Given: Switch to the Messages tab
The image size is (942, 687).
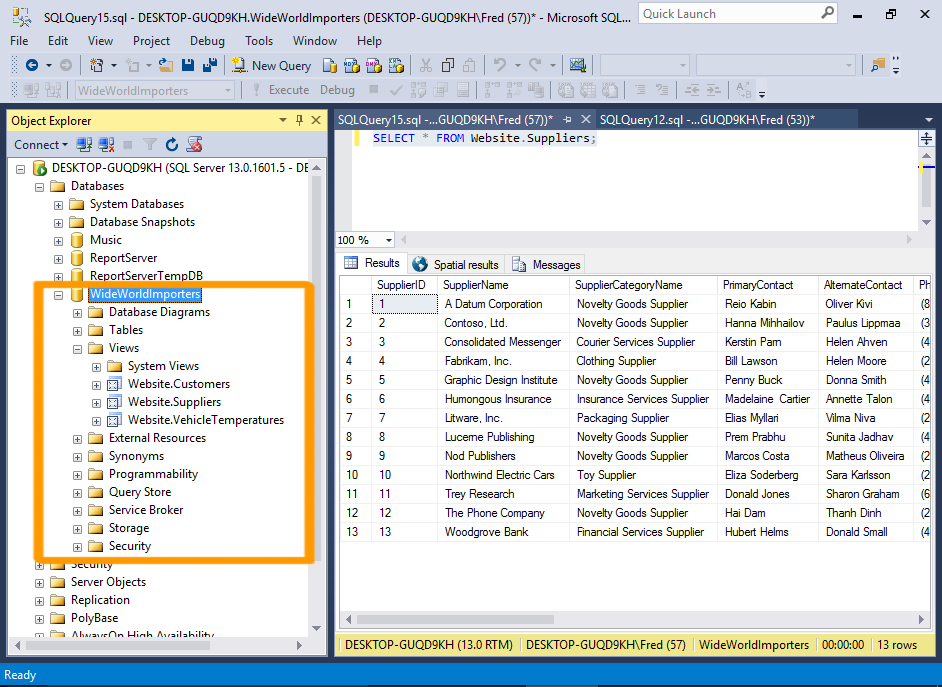Looking at the screenshot, I should pyautogui.click(x=546, y=264).
